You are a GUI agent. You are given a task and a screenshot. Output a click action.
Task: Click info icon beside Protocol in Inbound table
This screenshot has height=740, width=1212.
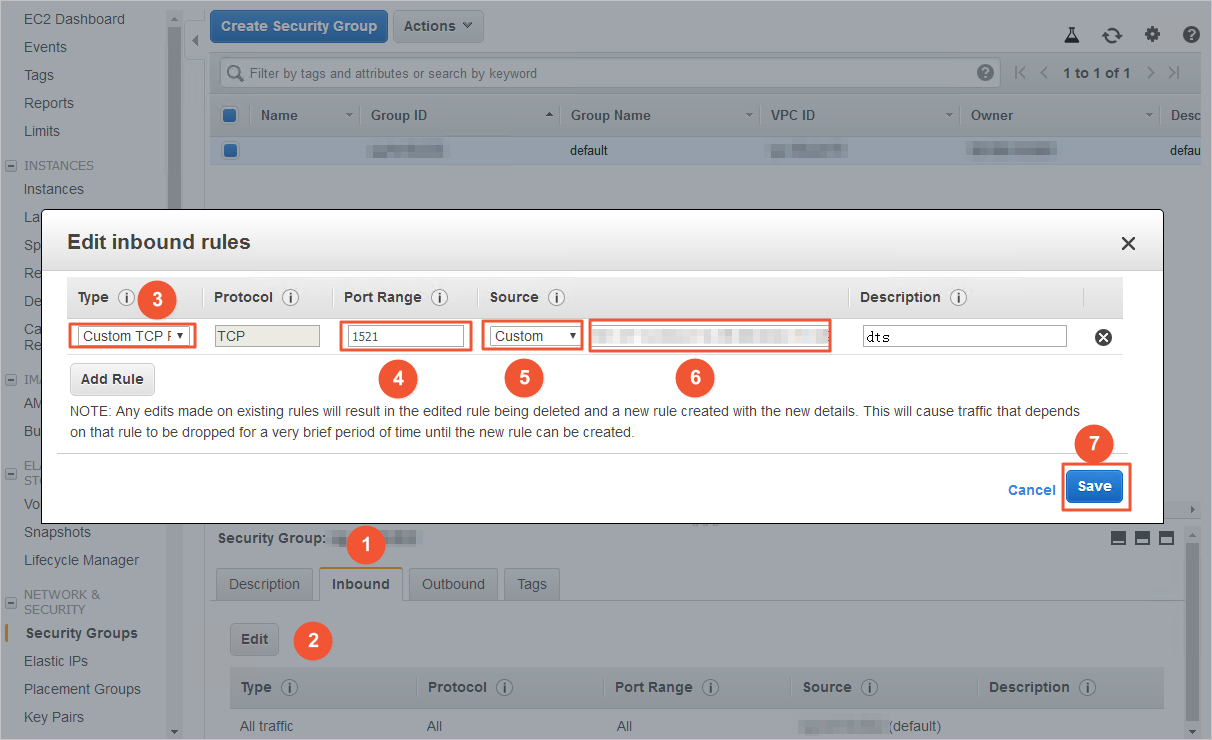[504, 688]
